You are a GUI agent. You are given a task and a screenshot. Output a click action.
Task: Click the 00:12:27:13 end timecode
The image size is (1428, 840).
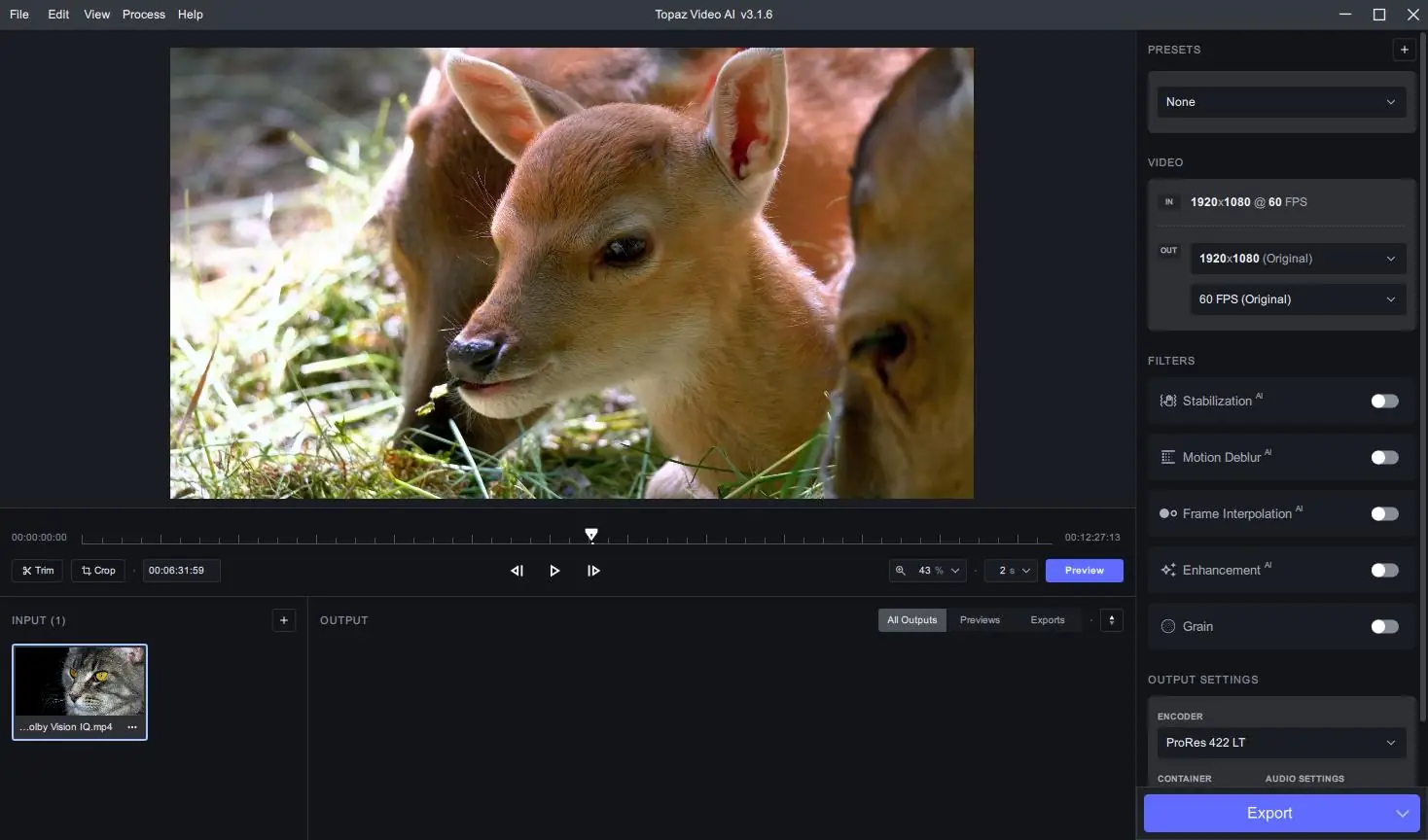pyautogui.click(x=1092, y=538)
